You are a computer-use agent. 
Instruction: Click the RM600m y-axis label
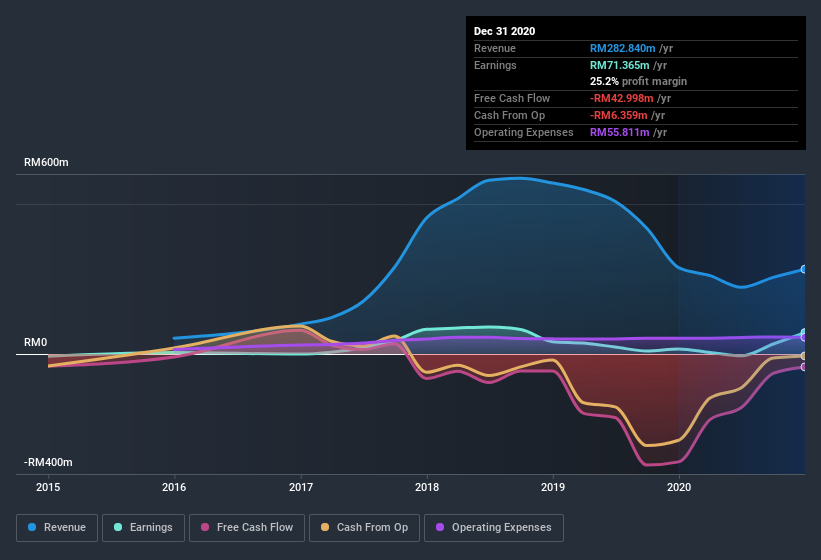point(46,162)
